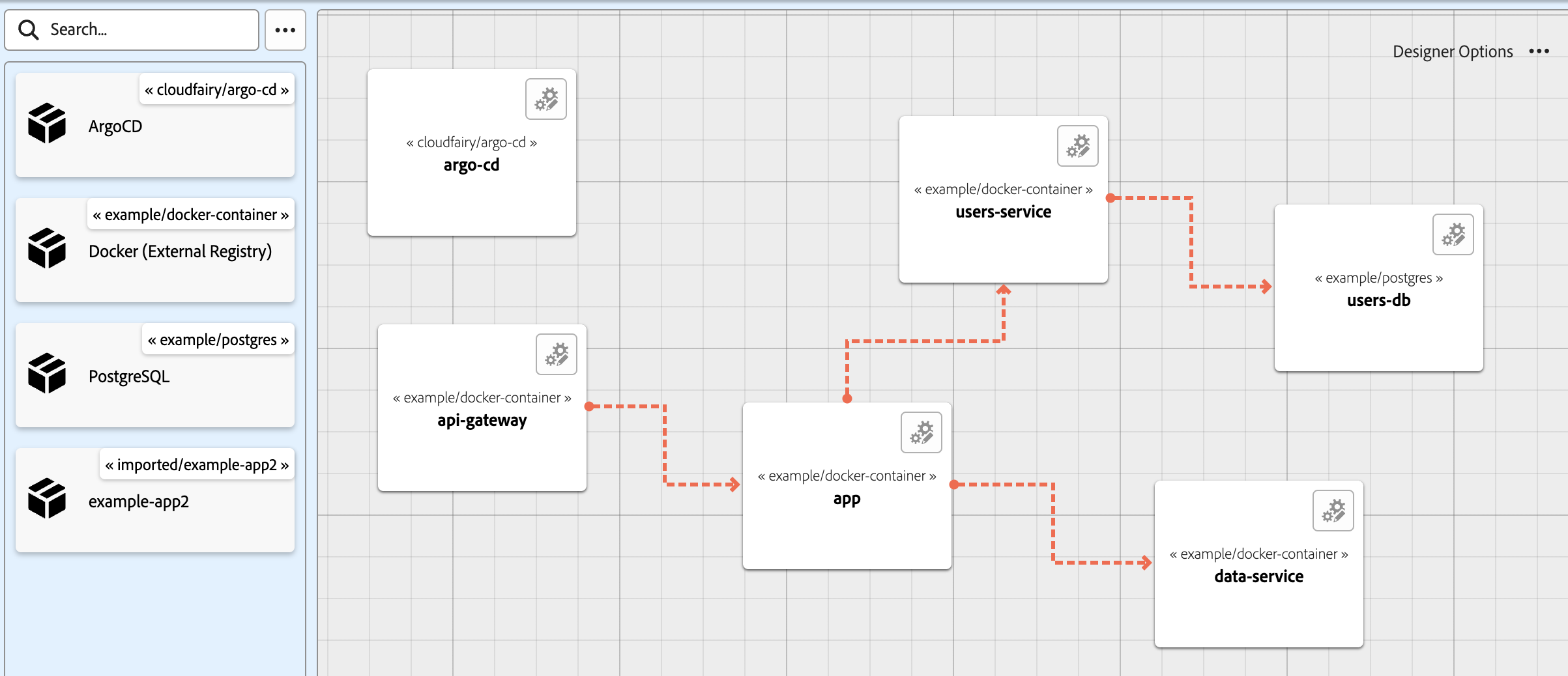
Task: Click the example-app2 package cube icon
Action: [x=47, y=498]
